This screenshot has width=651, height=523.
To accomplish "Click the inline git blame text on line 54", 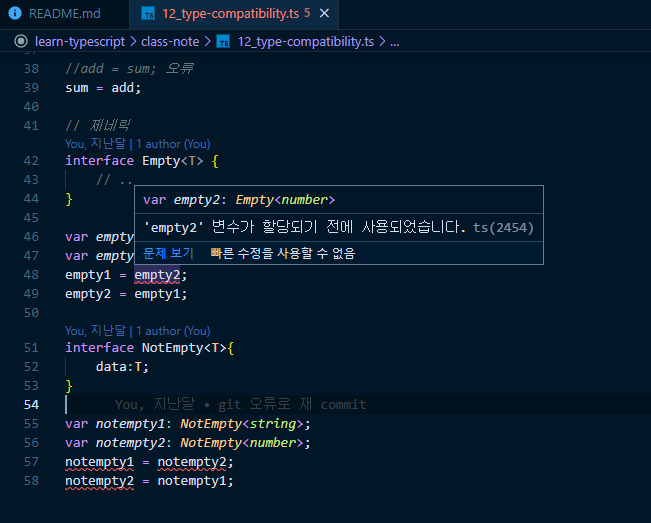I will click(x=240, y=405).
